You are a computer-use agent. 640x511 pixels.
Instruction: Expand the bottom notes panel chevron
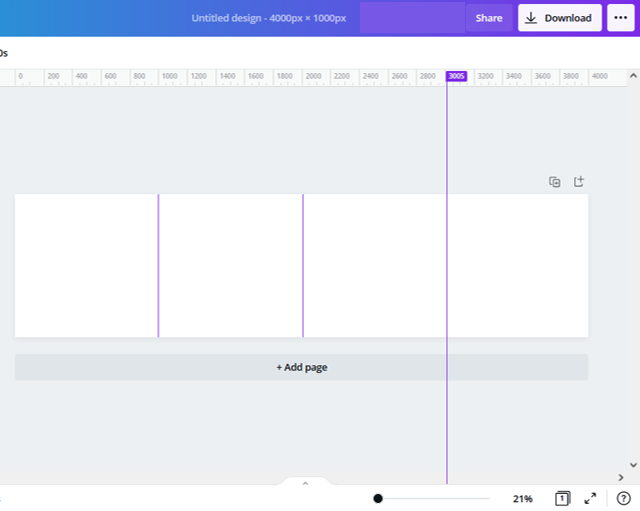pyautogui.click(x=305, y=483)
